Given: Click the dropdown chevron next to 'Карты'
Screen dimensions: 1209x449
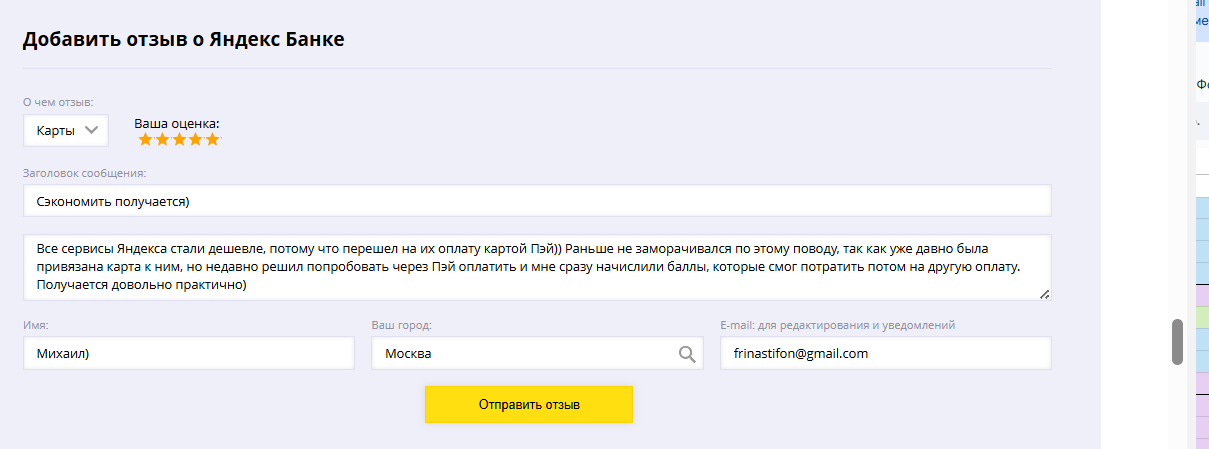Looking at the screenshot, I should click(x=92, y=130).
